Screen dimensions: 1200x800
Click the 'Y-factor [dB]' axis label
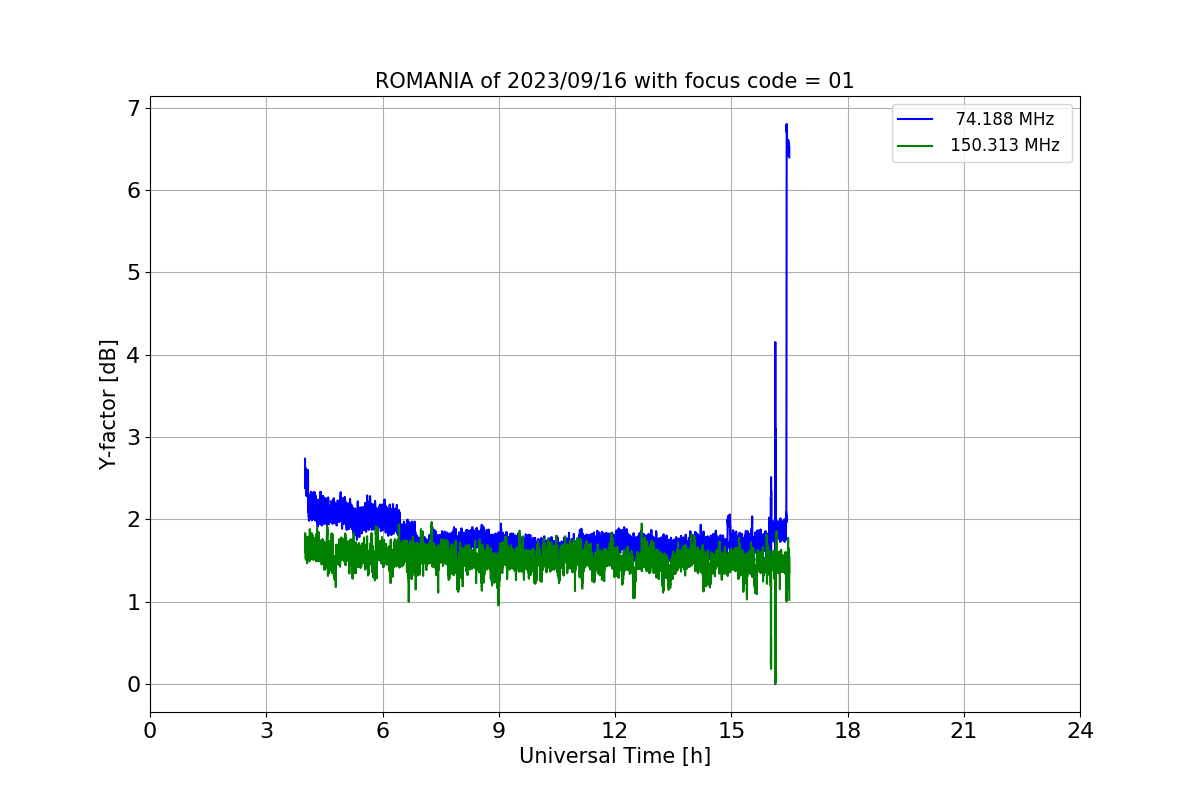(108, 405)
